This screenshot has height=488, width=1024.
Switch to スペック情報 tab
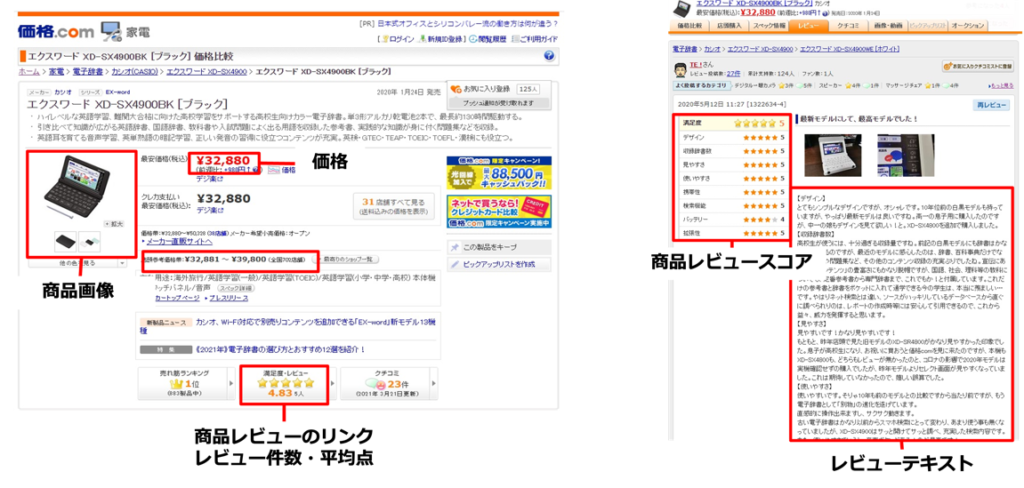(x=769, y=25)
